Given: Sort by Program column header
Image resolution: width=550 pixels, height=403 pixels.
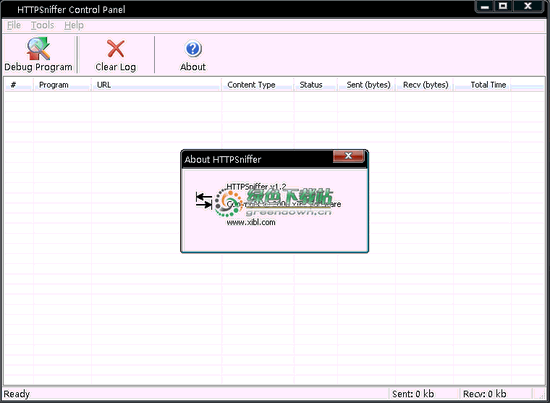Looking at the screenshot, I should coord(62,85).
